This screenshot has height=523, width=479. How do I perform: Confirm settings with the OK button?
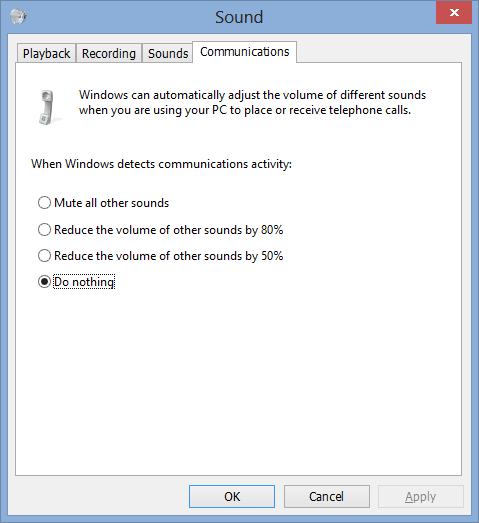[x=232, y=496]
